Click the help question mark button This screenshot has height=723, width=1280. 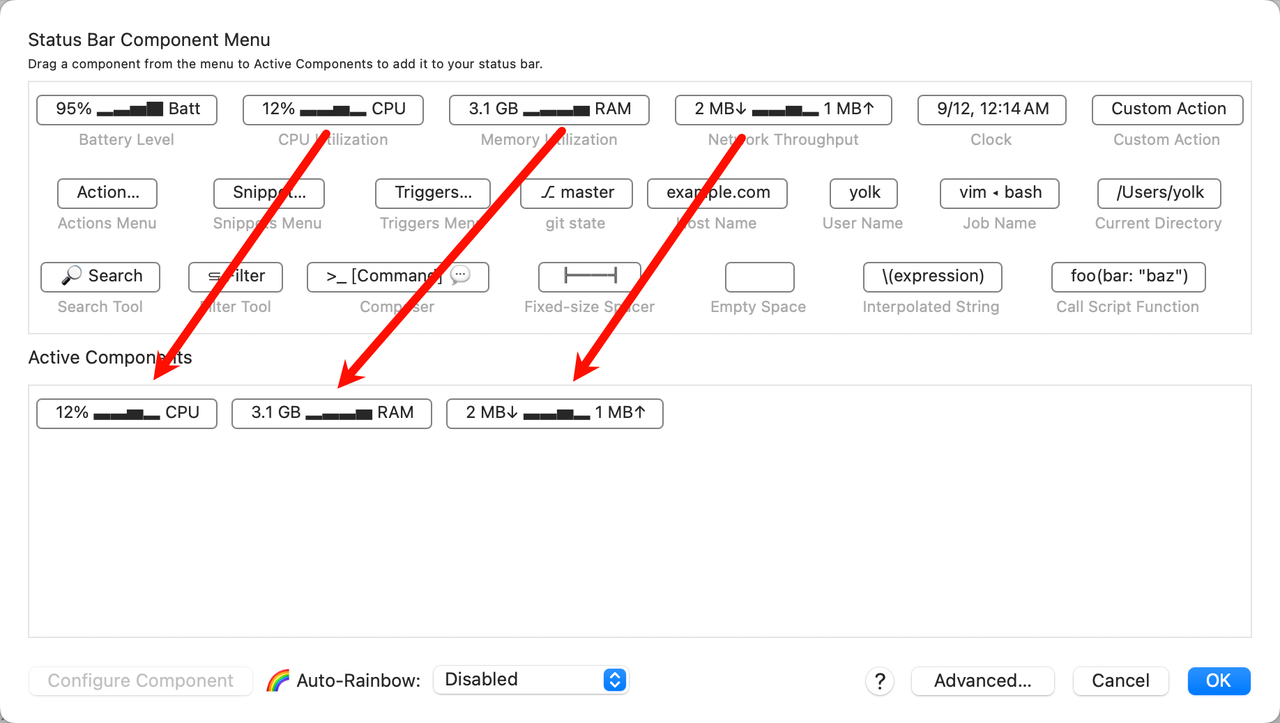[879, 681]
